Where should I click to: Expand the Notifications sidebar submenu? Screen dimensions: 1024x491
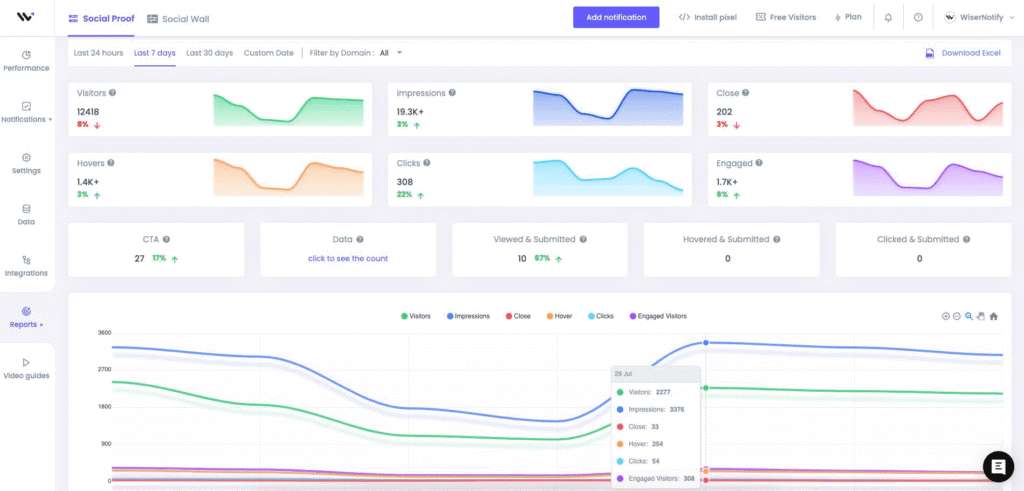pos(26,112)
